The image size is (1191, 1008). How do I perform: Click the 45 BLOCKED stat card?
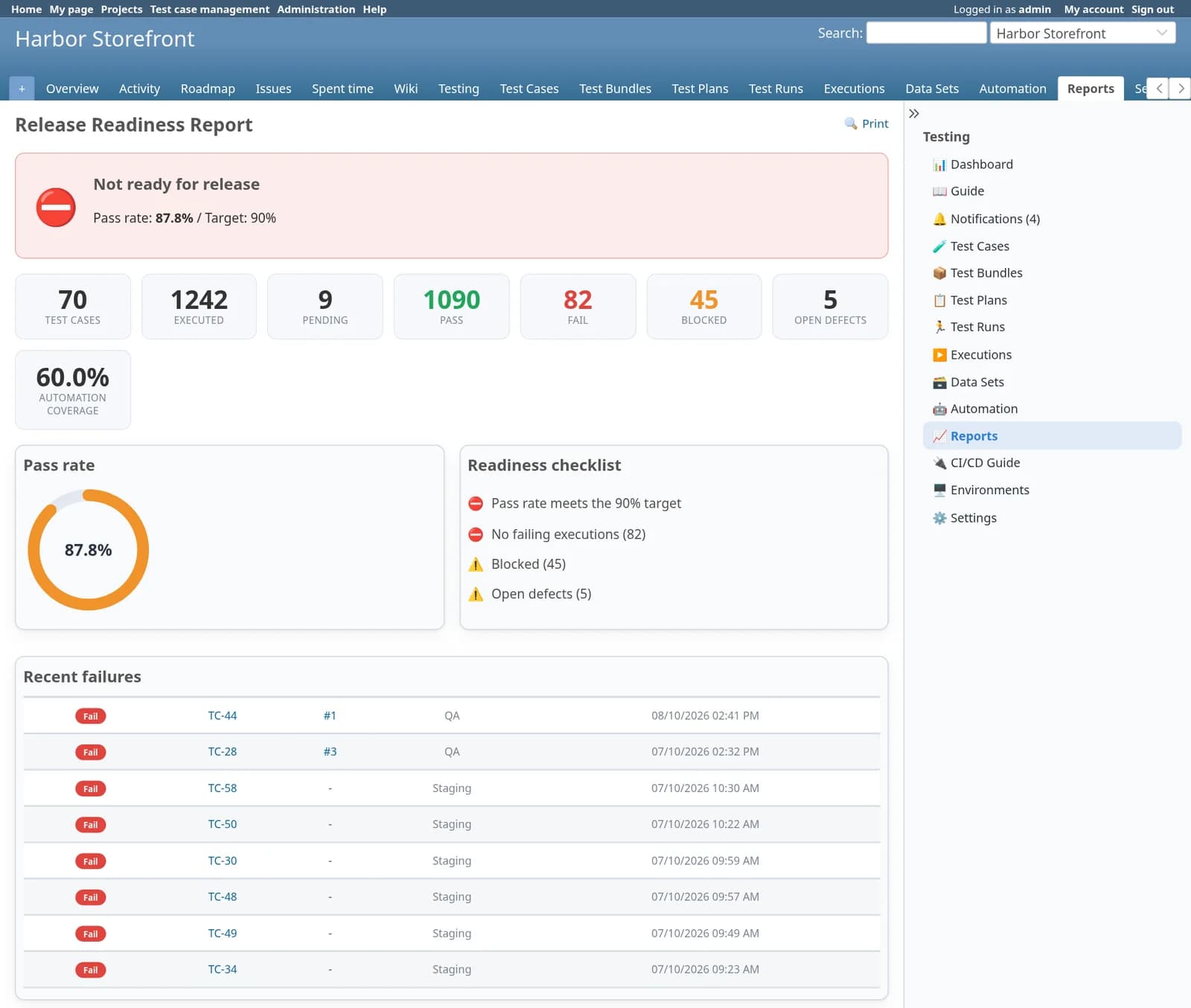(x=703, y=307)
